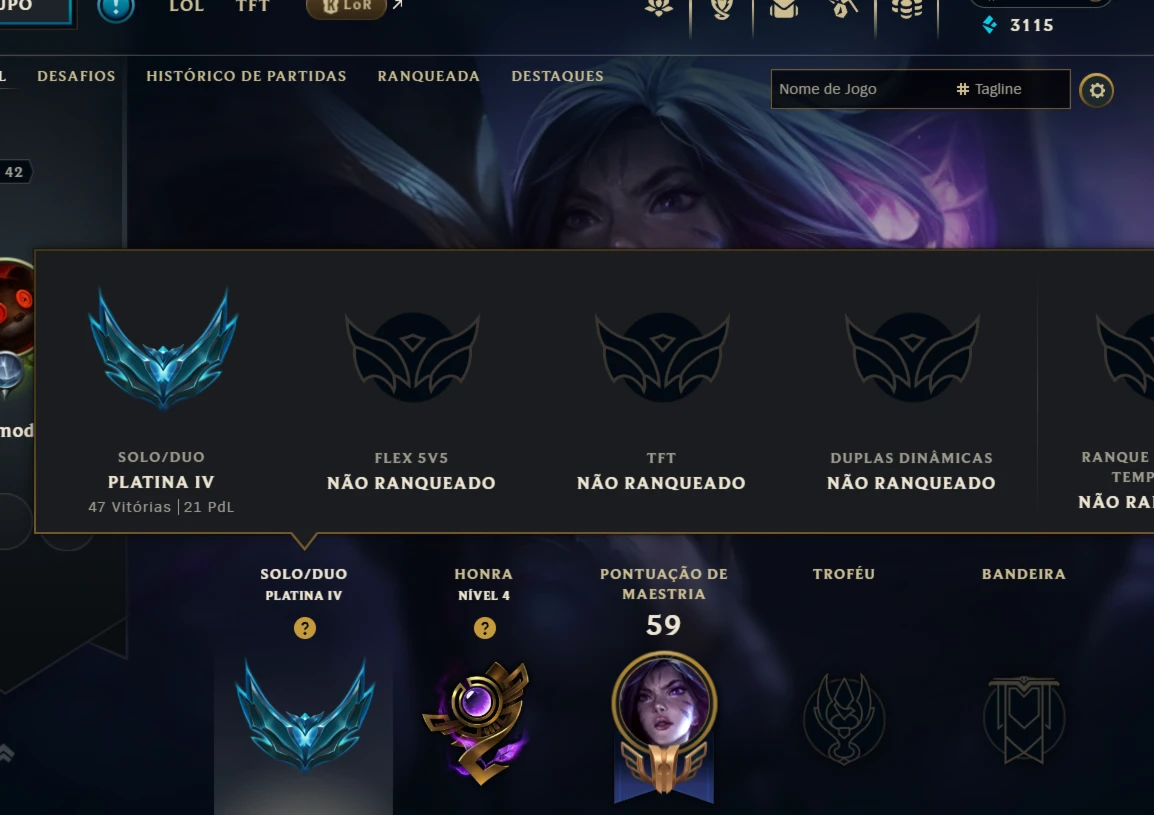The width and height of the screenshot is (1154, 815).
Task: Expand the collapse chevron at bottom left
Action: point(6,752)
